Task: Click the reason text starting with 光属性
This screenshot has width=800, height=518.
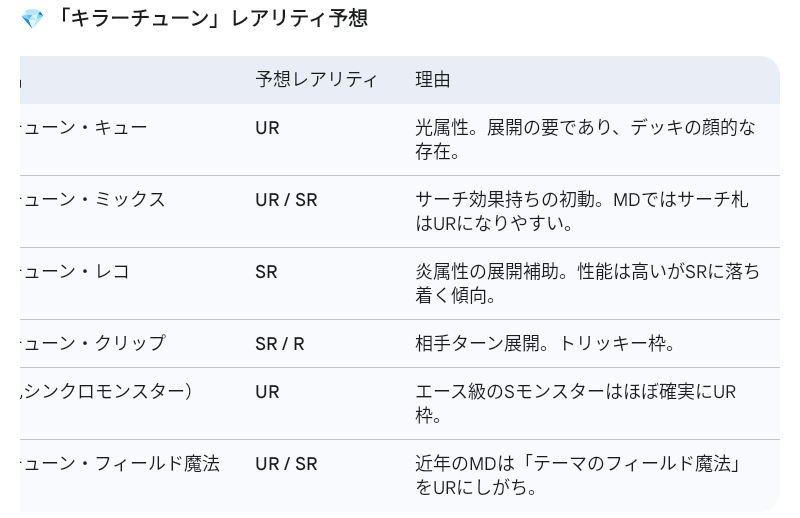Action: click(585, 140)
